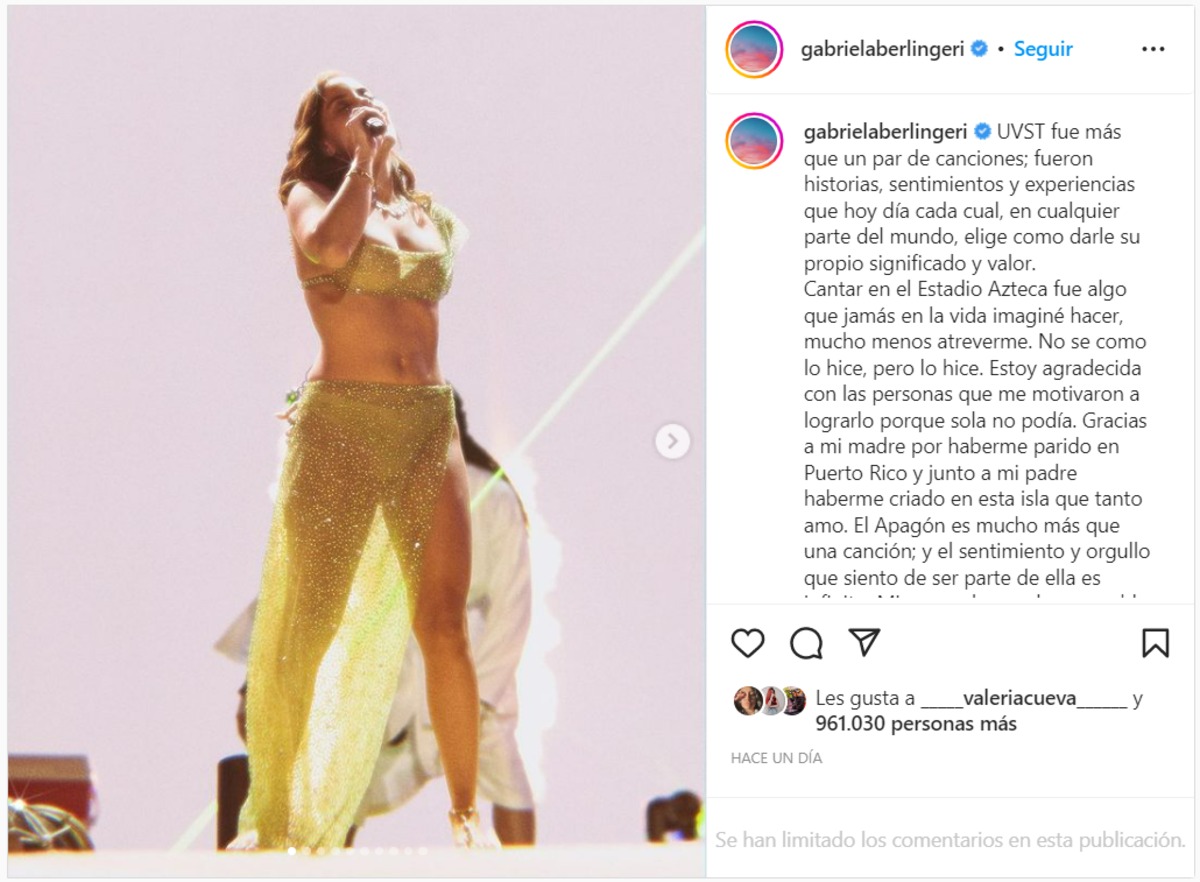Open caption profile avatar story ring
The width and height of the screenshot is (1200, 882).
click(x=754, y=141)
